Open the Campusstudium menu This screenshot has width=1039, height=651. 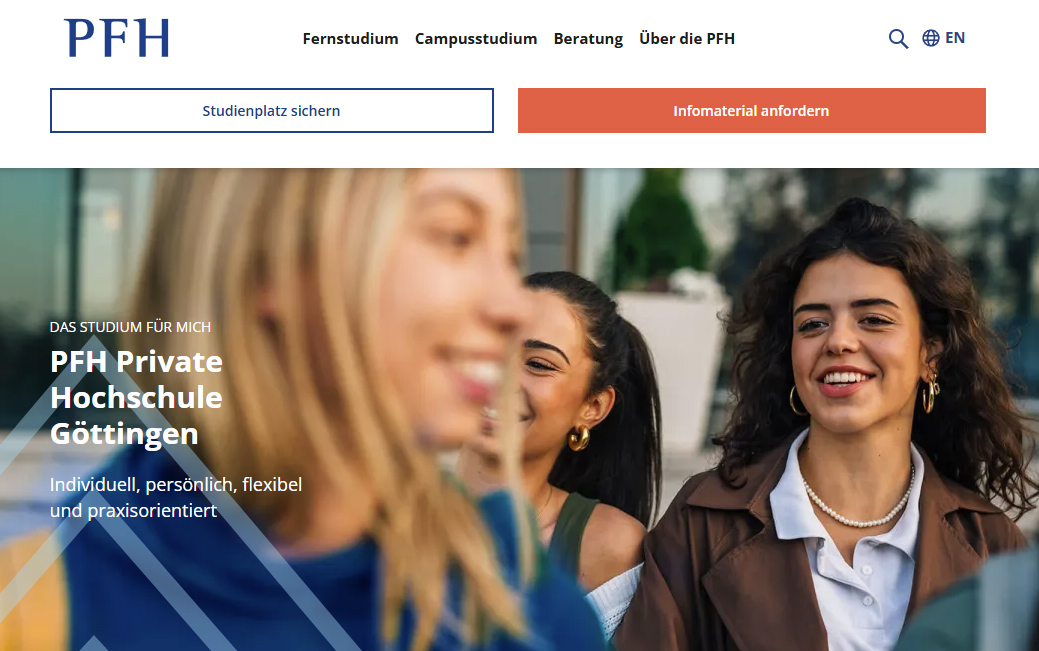click(476, 38)
